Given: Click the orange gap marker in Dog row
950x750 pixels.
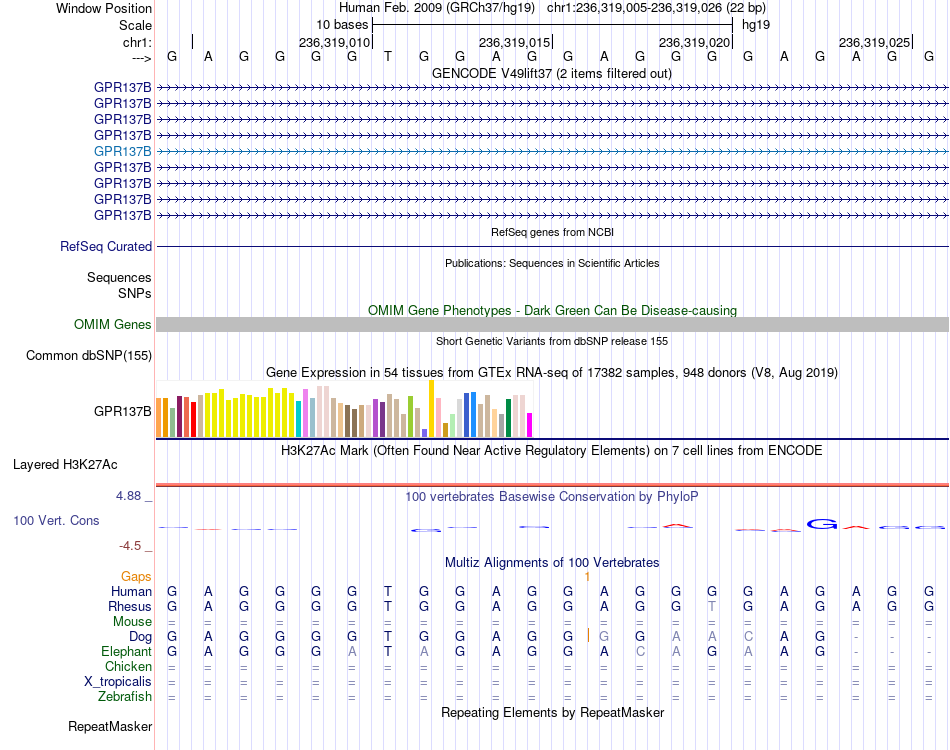Looking at the screenshot, I should (588, 636).
